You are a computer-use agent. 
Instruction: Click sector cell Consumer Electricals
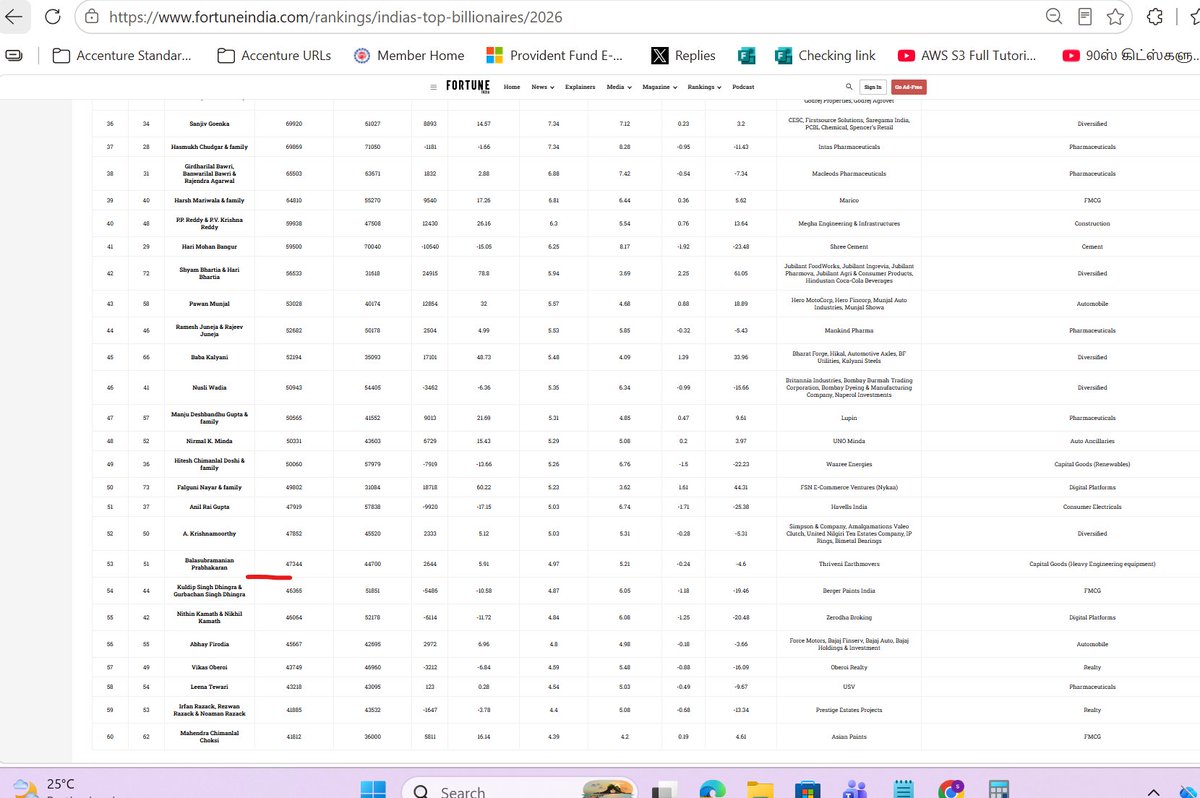pos(1092,506)
